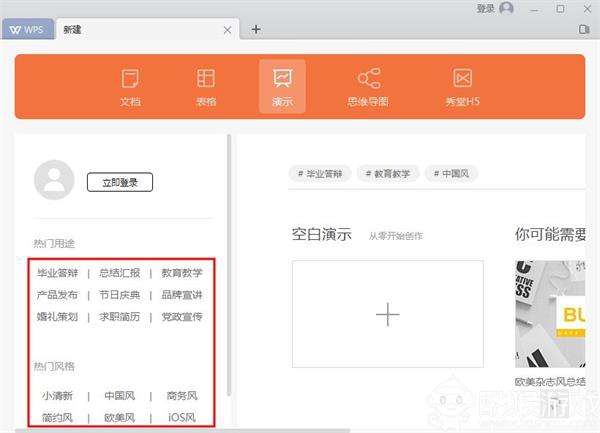This screenshot has width=600, height=433.
Task: Select 思维导图 mind map type
Action: point(368,87)
